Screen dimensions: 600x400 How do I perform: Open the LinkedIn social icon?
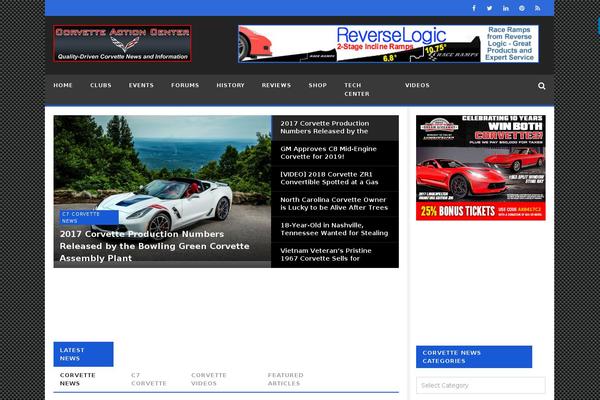pyautogui.click(x=506, y=8)
